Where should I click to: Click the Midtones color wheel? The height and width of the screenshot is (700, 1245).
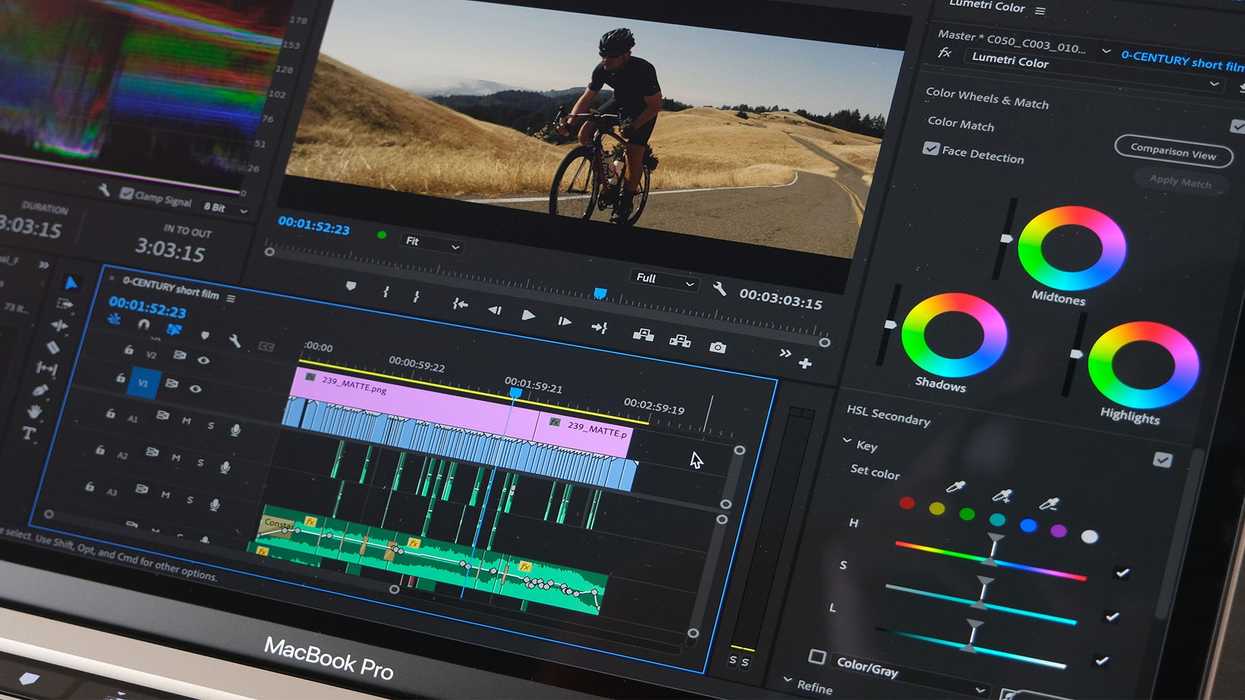pyautogui.click(x=1071, y=248)
